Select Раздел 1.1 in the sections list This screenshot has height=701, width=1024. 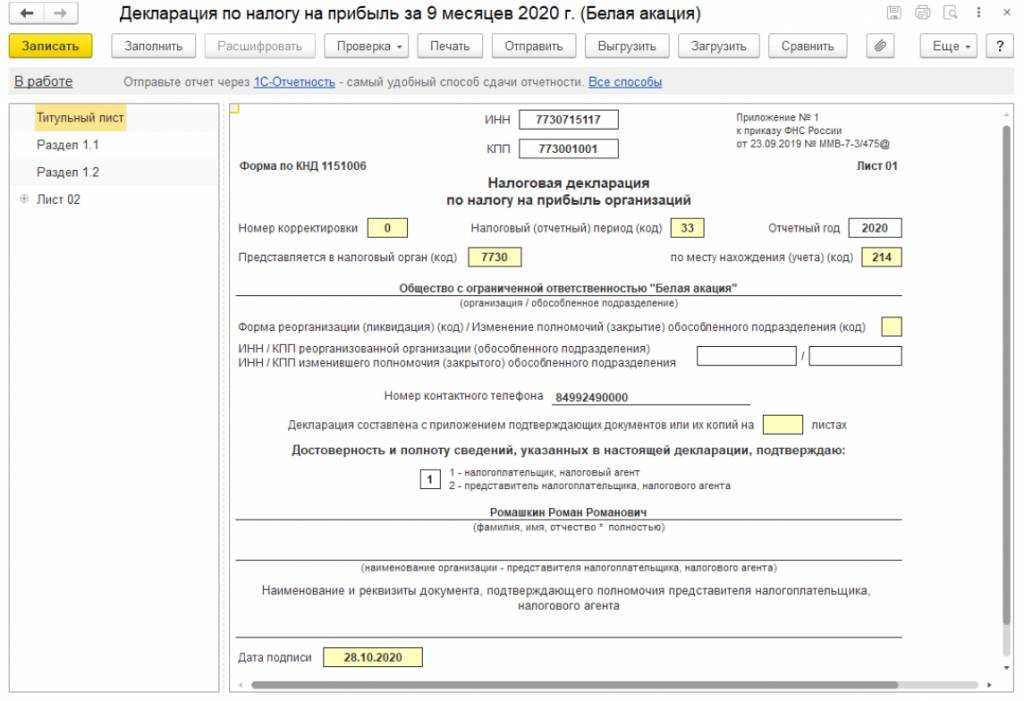pos(68,145)
